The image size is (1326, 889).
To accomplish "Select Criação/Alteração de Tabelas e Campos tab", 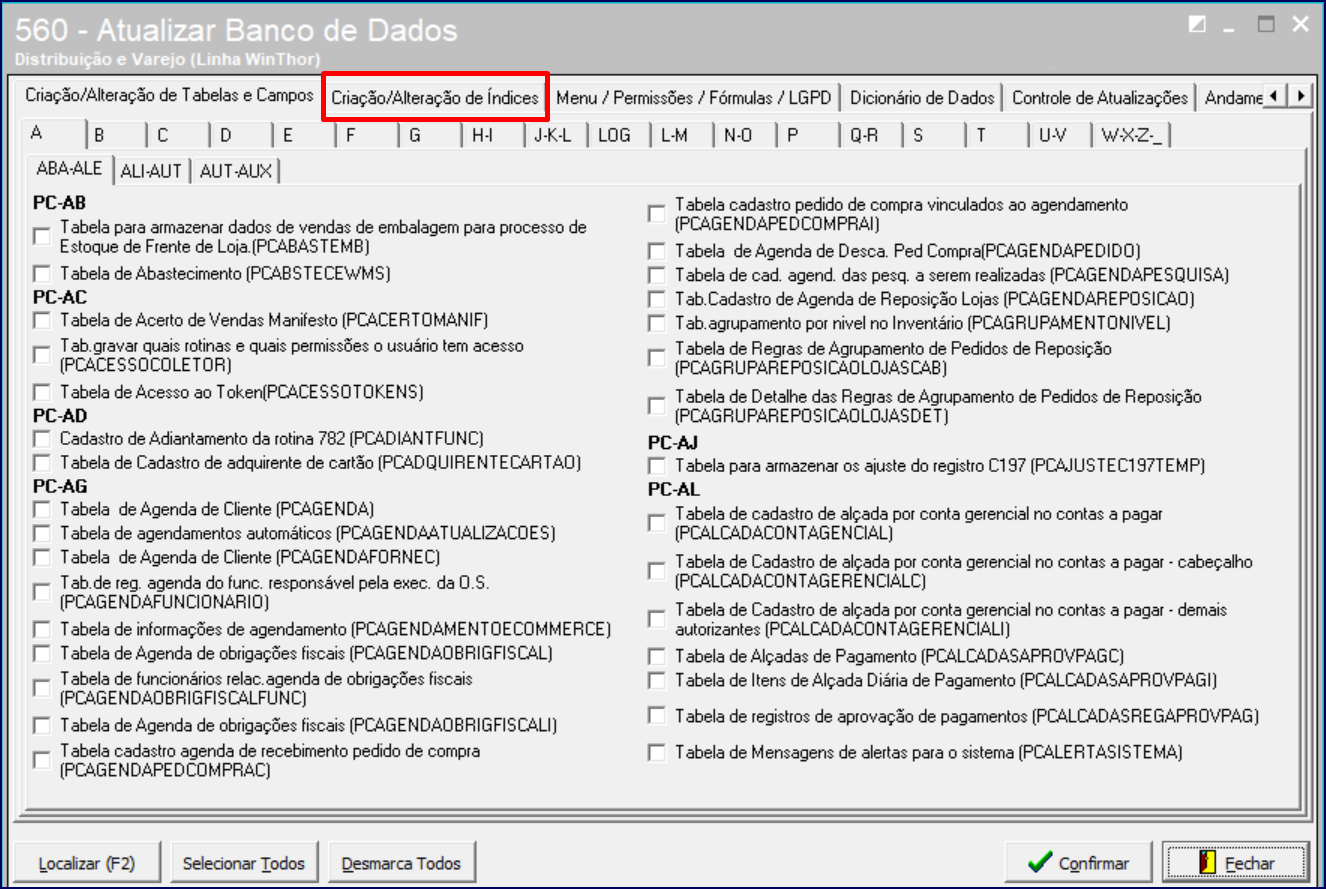I will pyautogui.click(x=169, y=96).
